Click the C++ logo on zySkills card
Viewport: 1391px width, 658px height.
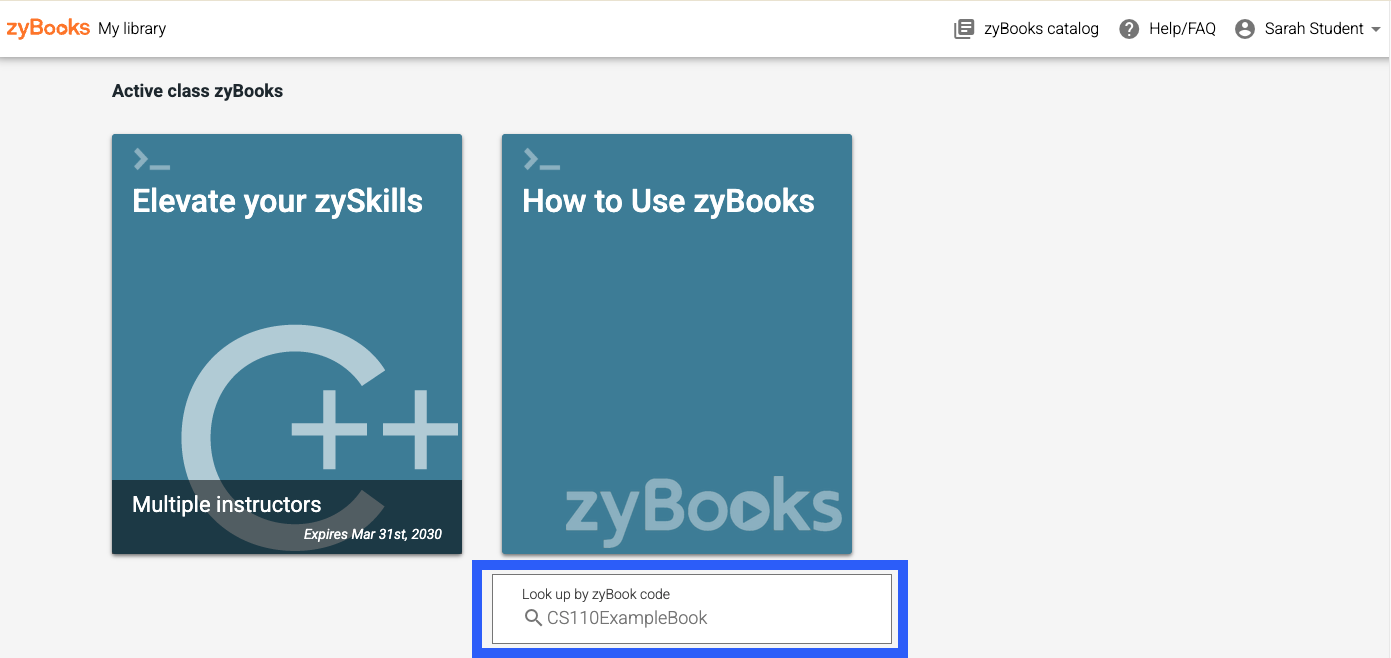320,436
